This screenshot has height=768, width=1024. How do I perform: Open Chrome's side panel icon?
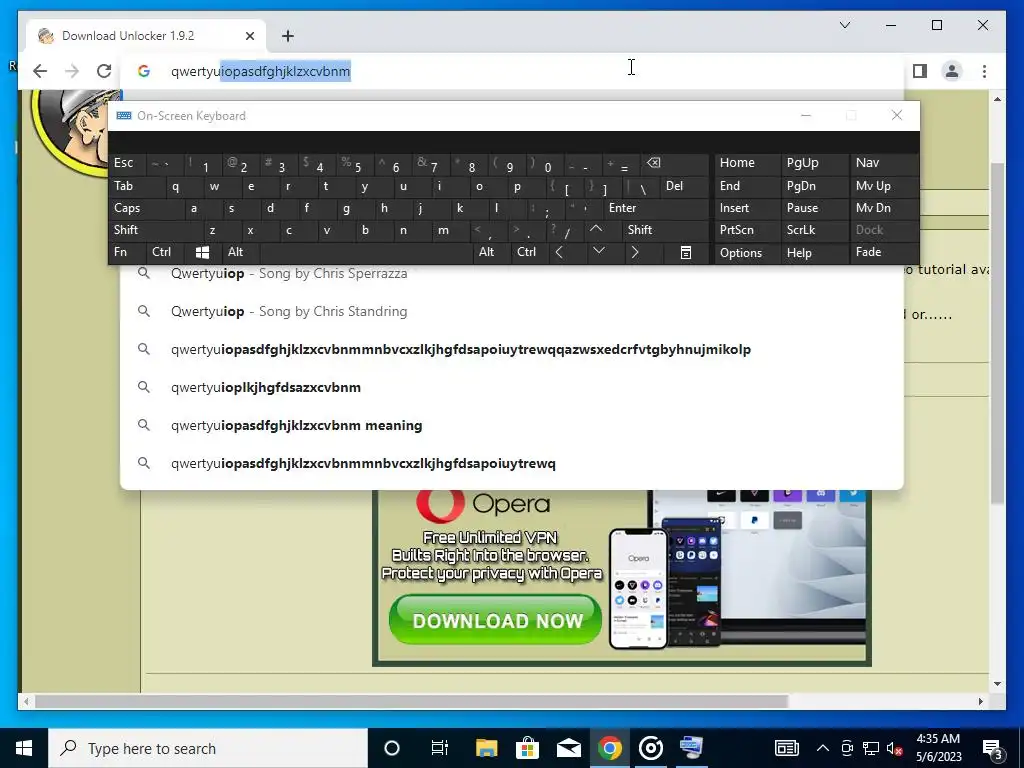point(920,71)
